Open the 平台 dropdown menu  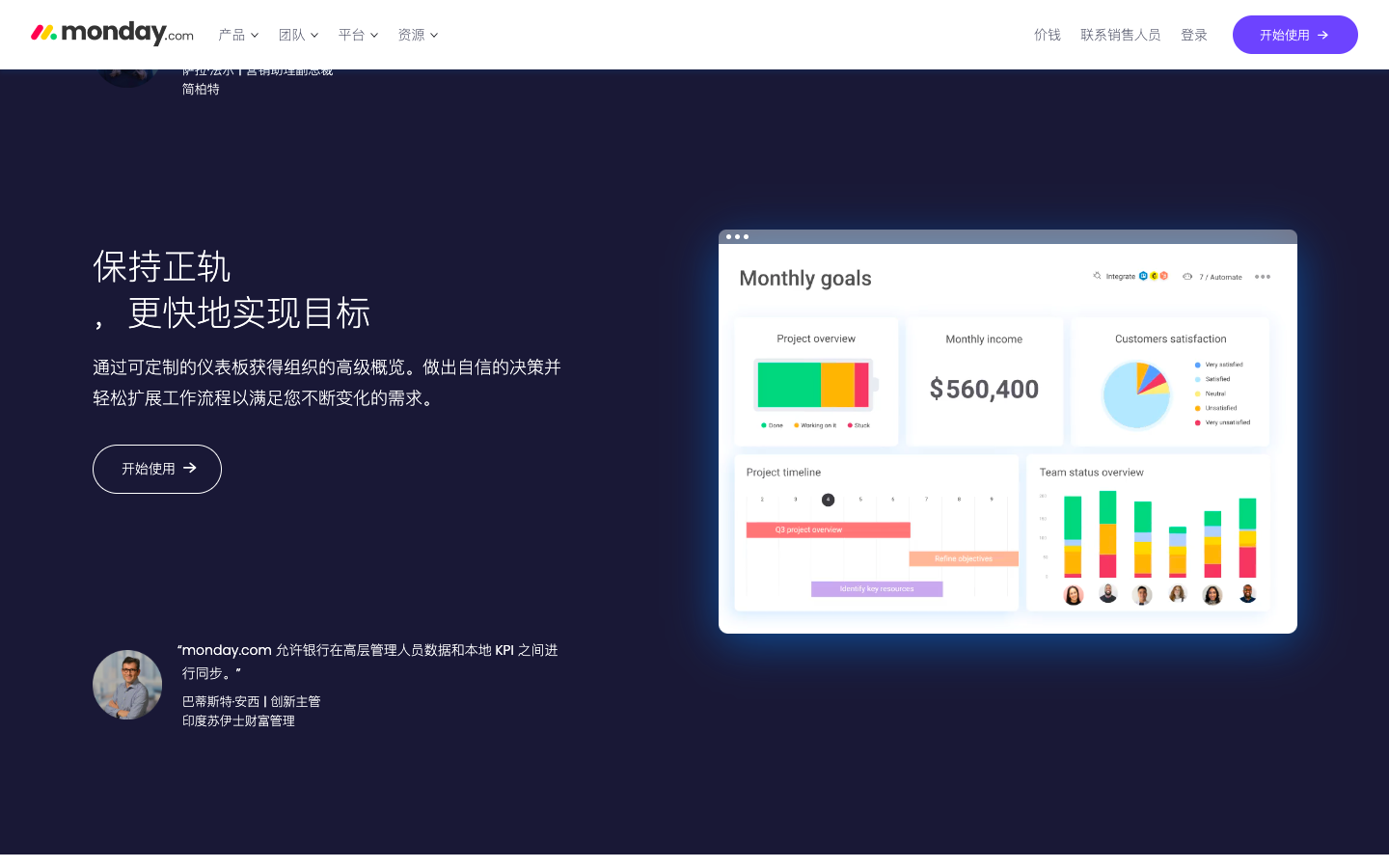click(x=358, y=35)
